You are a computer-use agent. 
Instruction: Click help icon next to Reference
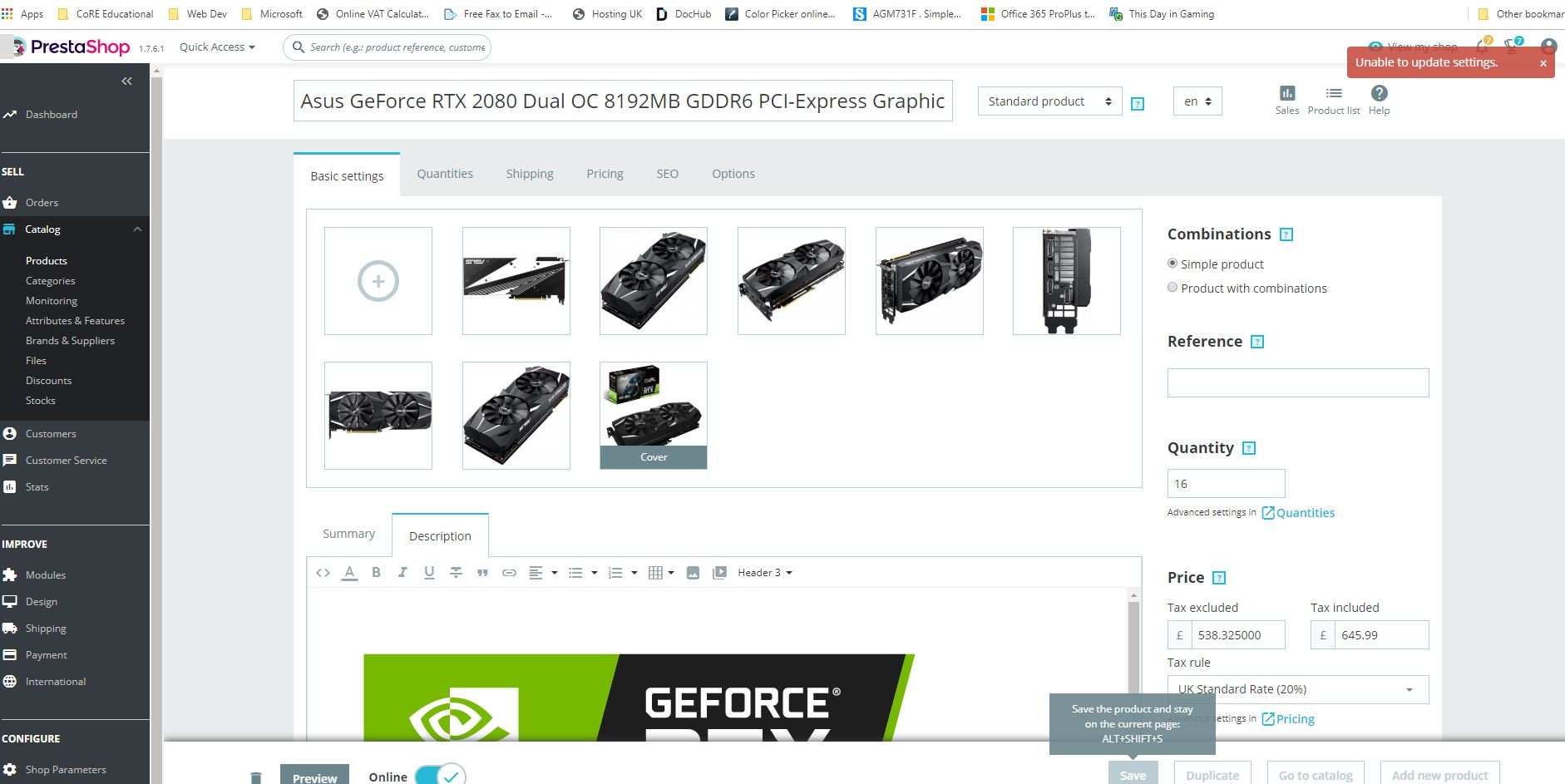pos(1257,342)
